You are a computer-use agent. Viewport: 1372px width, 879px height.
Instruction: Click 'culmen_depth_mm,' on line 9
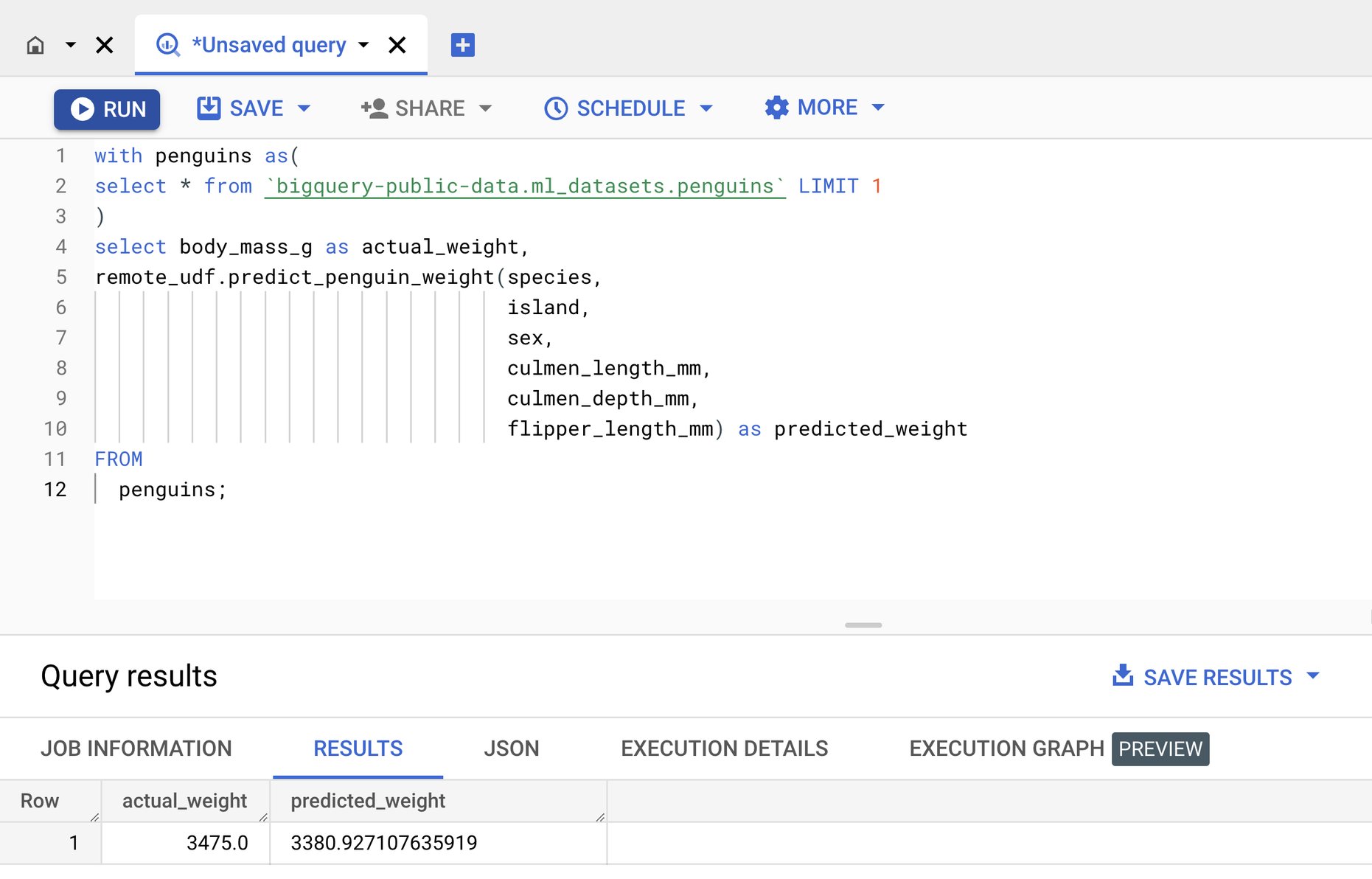[x=603, y=398]
